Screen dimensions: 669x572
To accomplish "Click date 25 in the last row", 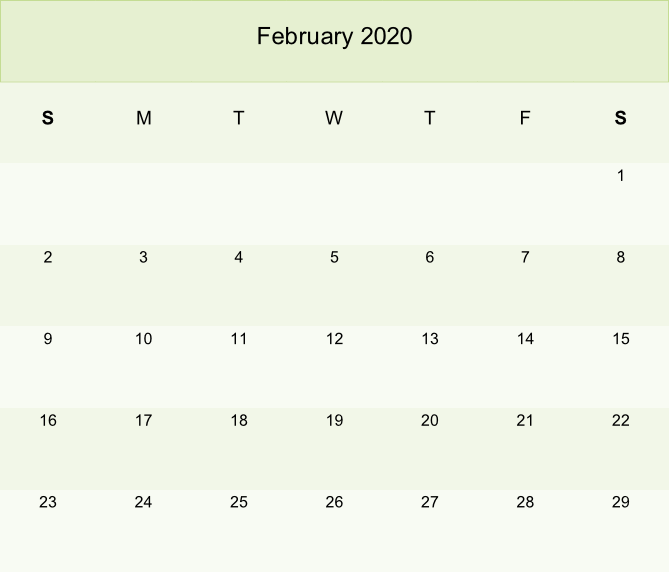I will point(238,502).
